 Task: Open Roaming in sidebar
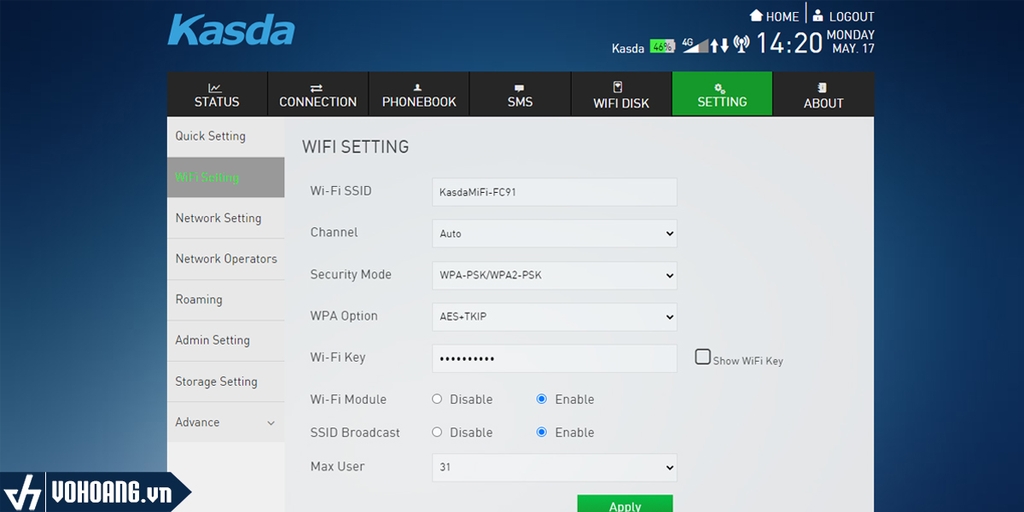(x=225, y=300)
